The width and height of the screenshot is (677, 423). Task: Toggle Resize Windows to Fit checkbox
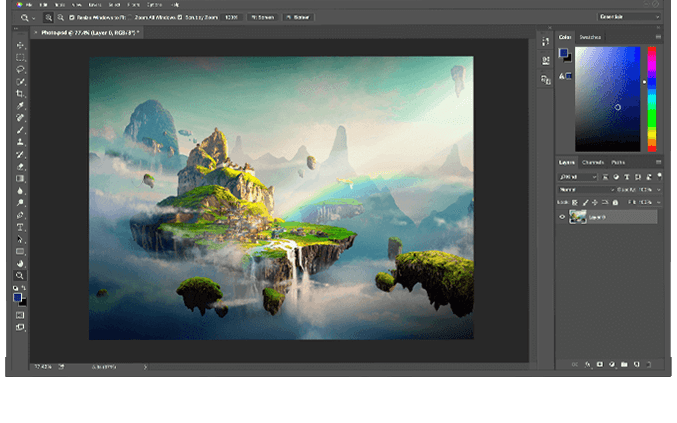point(72,17)
